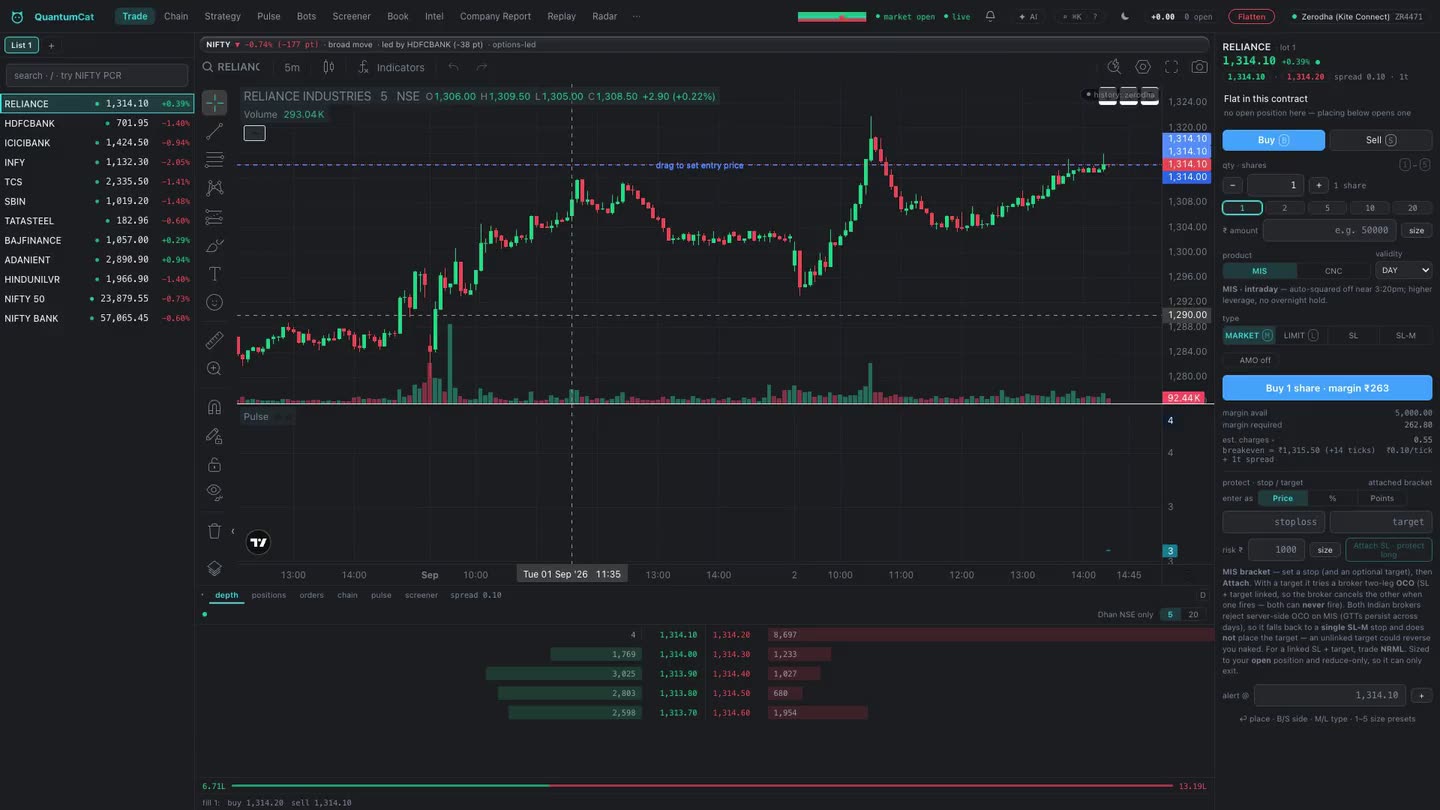This screenshot has width=1440, height=810.
Task: Activate the chart zoom-in tool
Action: pos(214,369)
